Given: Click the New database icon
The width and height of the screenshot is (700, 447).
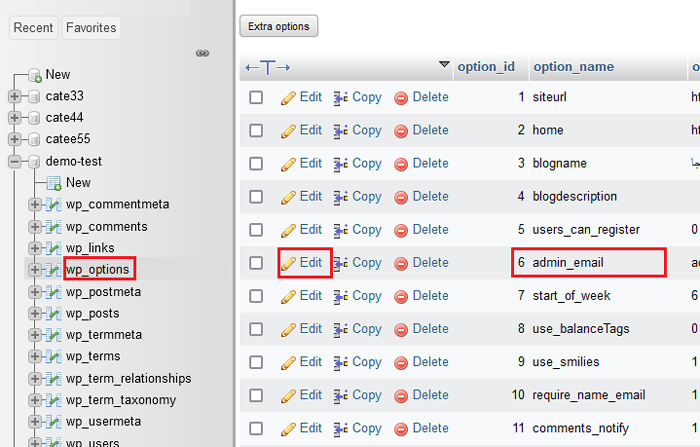Looking at the screenshot, I should [35, 75].
